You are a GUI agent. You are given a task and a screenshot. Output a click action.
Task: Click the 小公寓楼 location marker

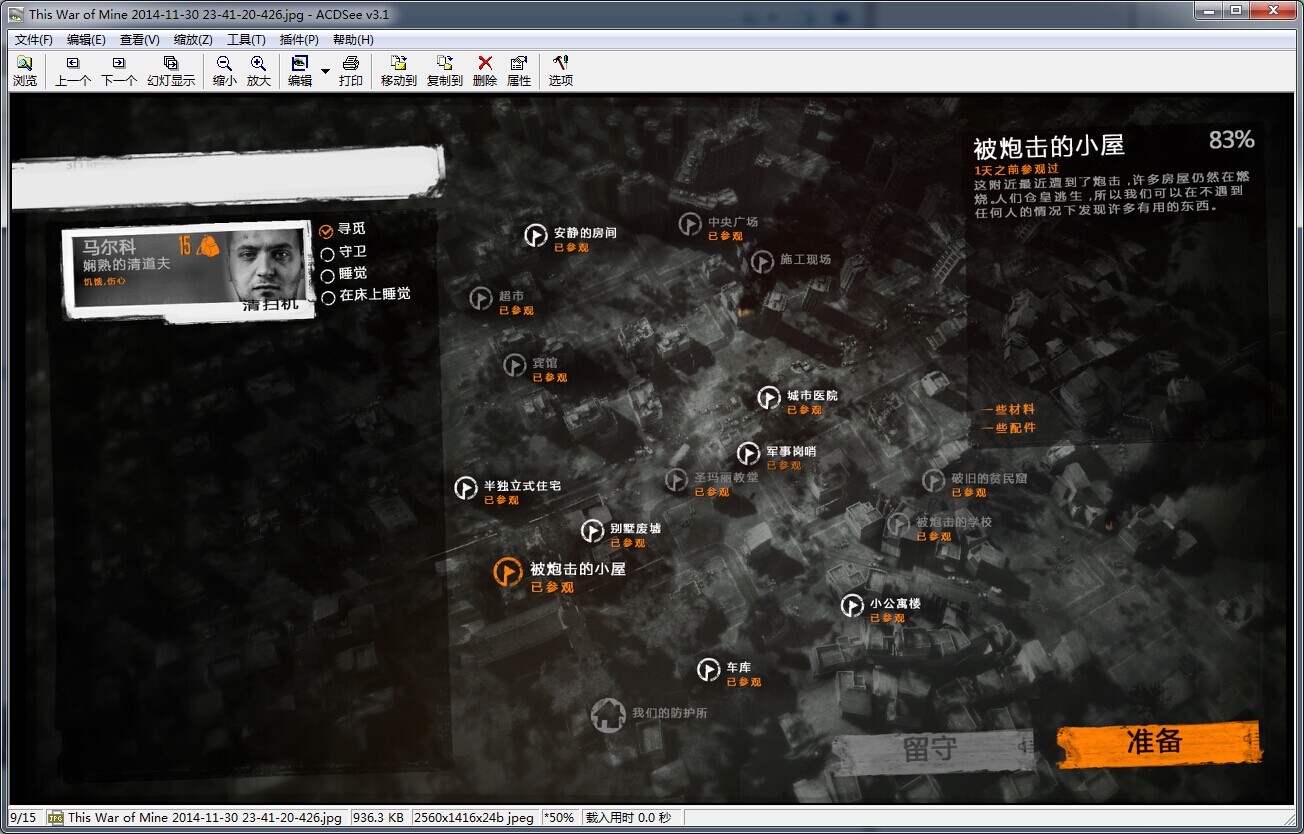coord(852,606)
